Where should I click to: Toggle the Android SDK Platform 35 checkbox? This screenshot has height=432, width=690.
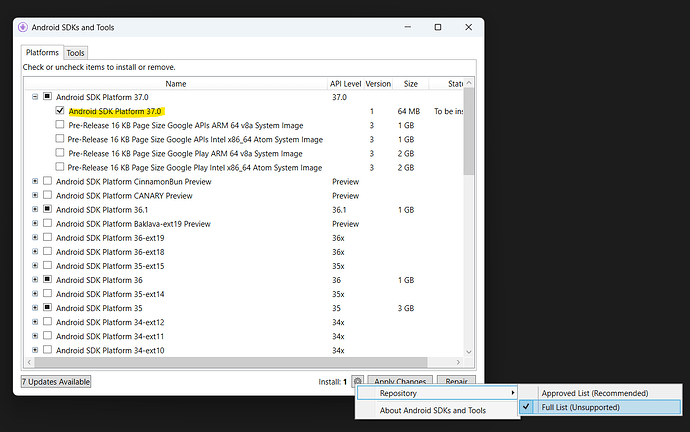[x=48, y=308]
